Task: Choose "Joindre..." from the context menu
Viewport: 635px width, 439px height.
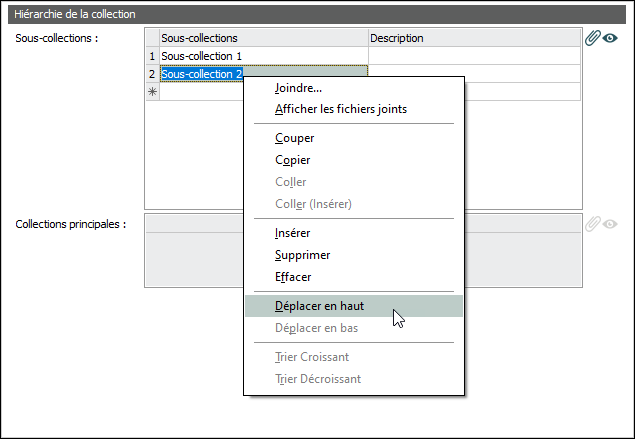Action: pyautogui.click(x=298, y=88)
